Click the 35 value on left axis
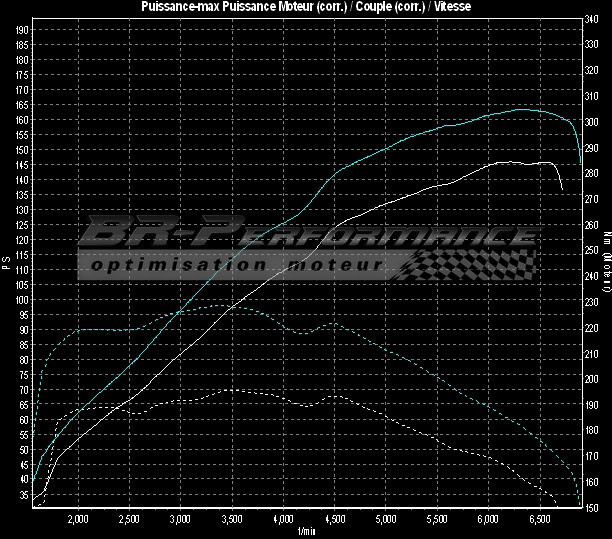612x539 pixels. point(23,495)
